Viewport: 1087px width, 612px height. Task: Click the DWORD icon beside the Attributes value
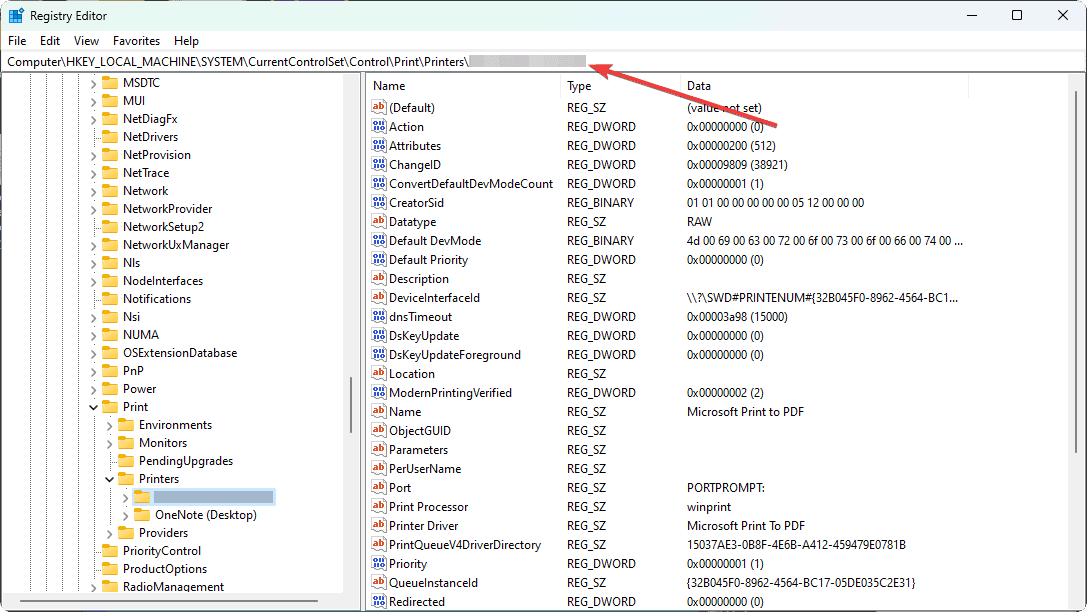click(378, 146)
